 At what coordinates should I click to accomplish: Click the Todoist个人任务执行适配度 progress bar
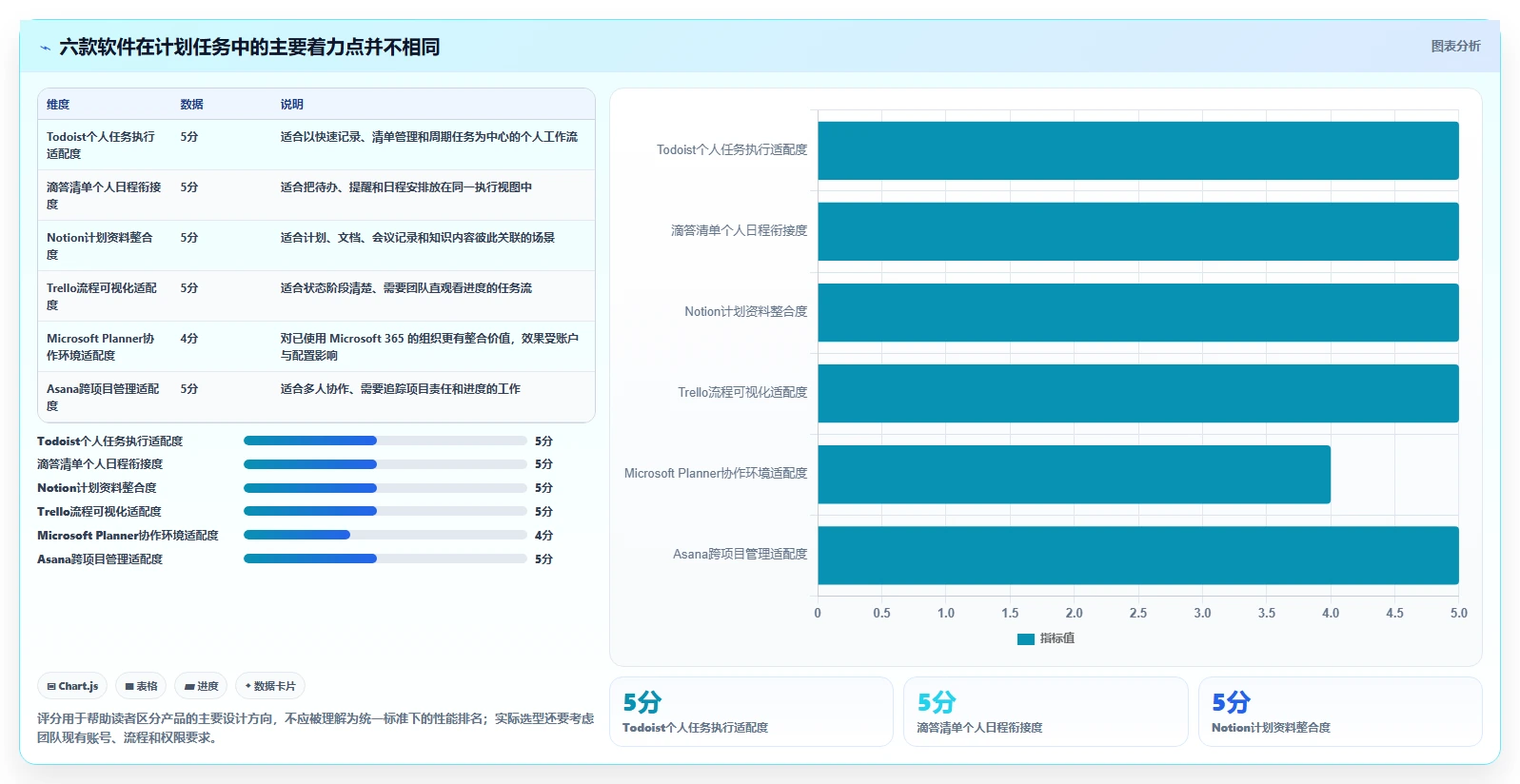tap(385, 441)
